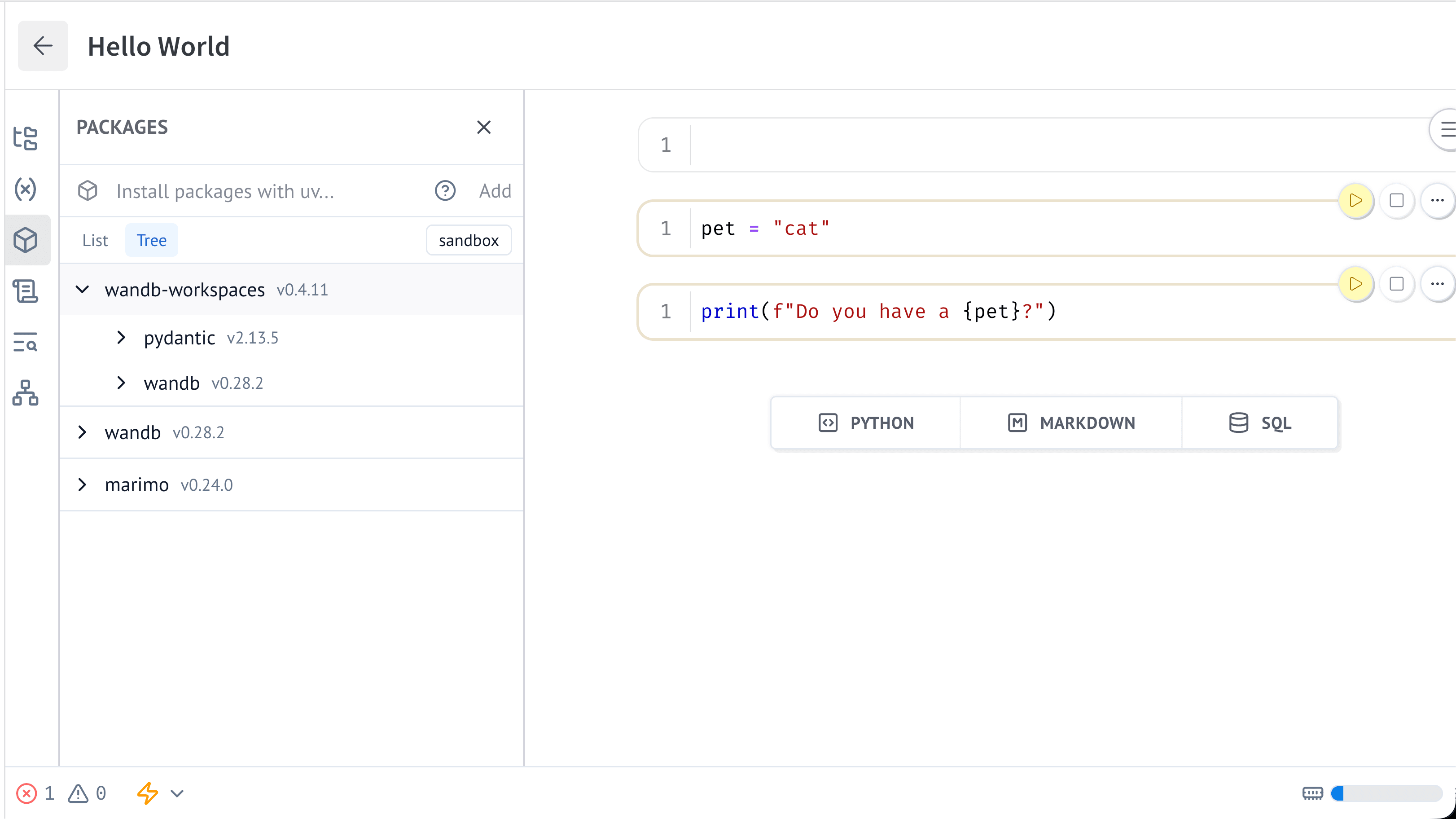Image resolution: width=1456 pixels, height=819 pixels.
Task: Go back using the arrow button
Action: click(x=43, y=46)
